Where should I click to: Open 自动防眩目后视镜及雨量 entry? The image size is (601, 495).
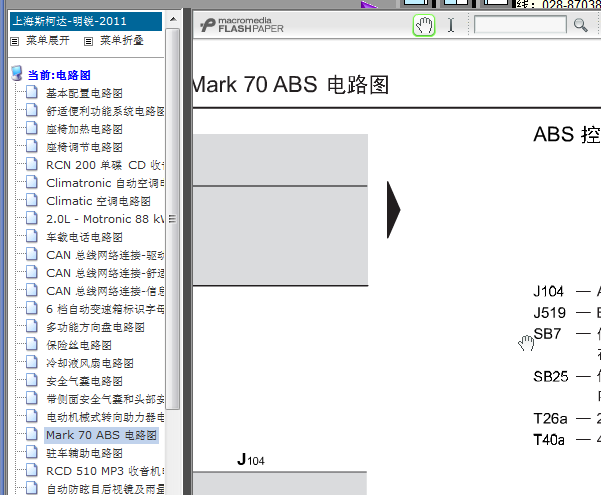coord(105,489)
